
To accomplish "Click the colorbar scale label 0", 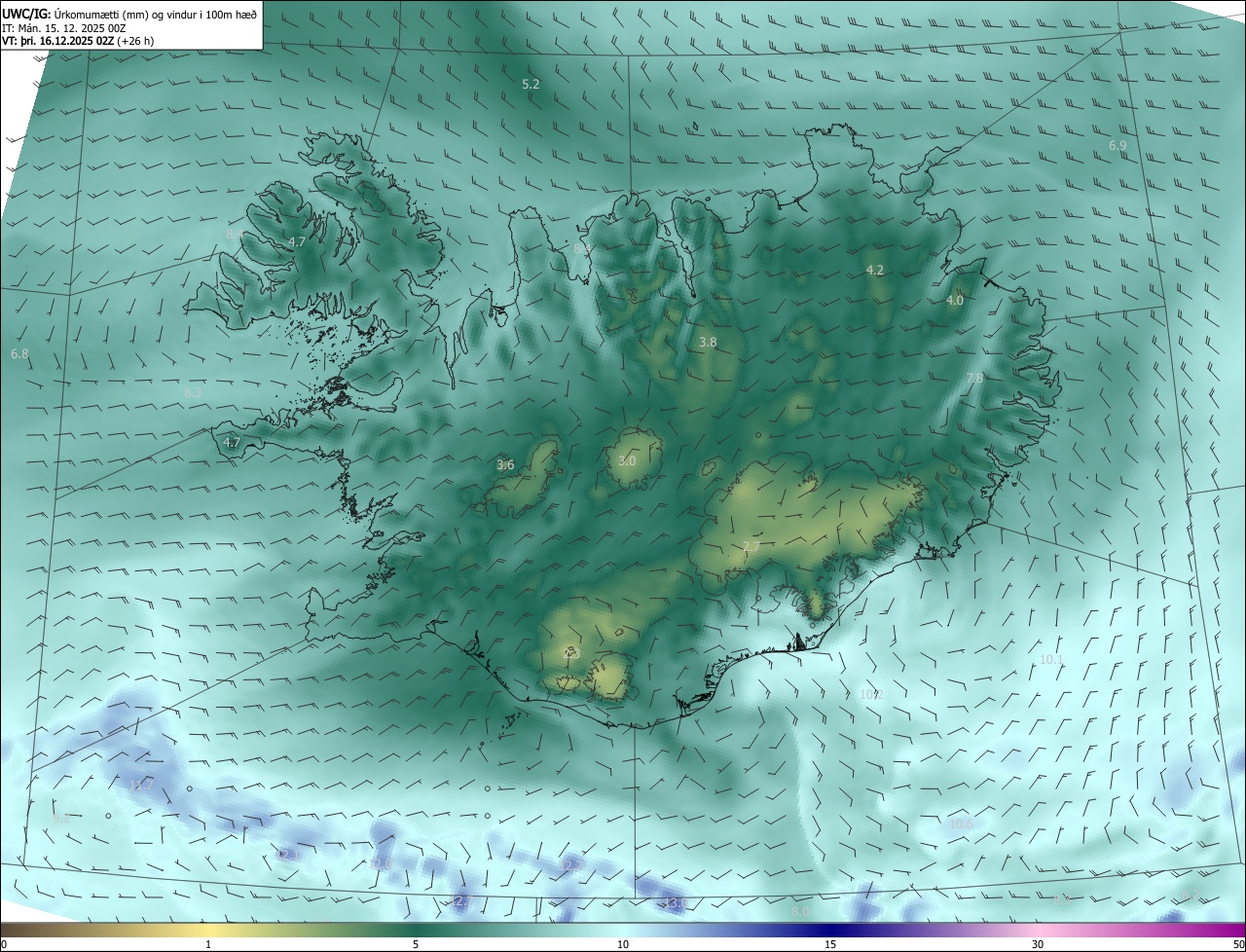I will pos(4,944).
